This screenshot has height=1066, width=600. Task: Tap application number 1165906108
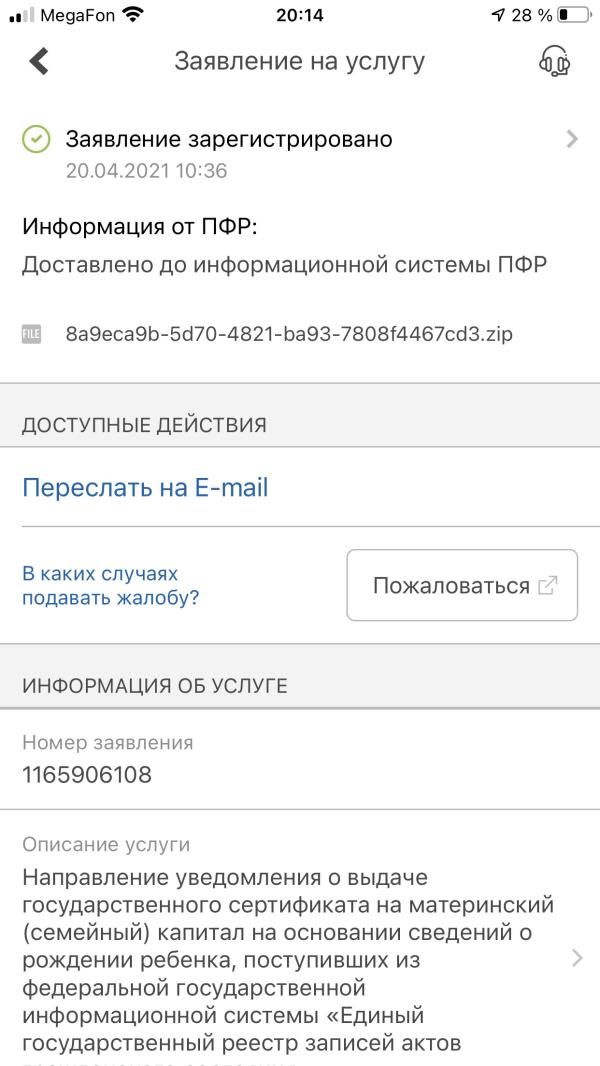pos(87,775)
